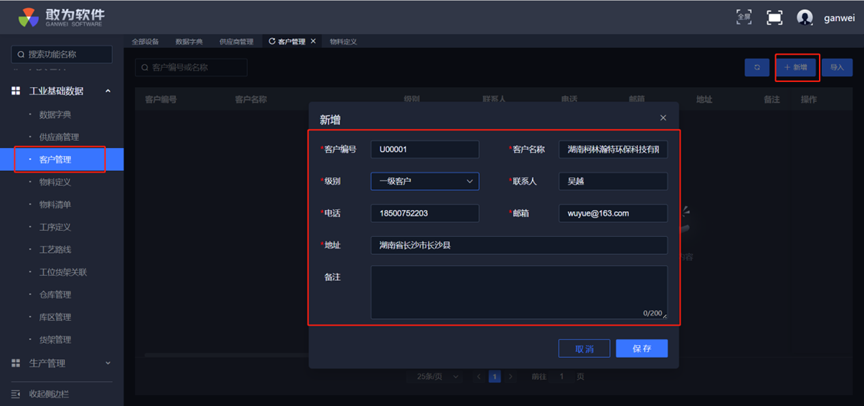864x406 pixels.
Task: Open 库区管理 in the sidebar
Action: [x=55, y=317]
